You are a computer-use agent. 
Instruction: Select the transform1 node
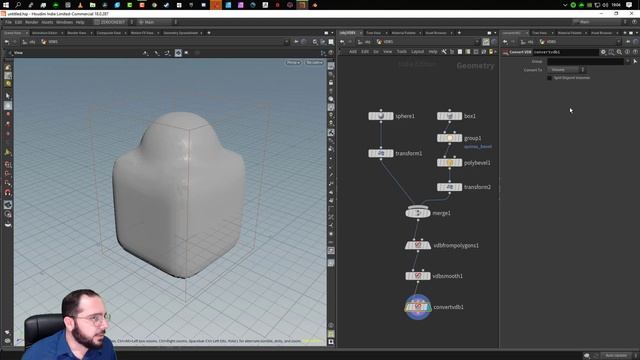pyautogui.click(x=381, y=153)
